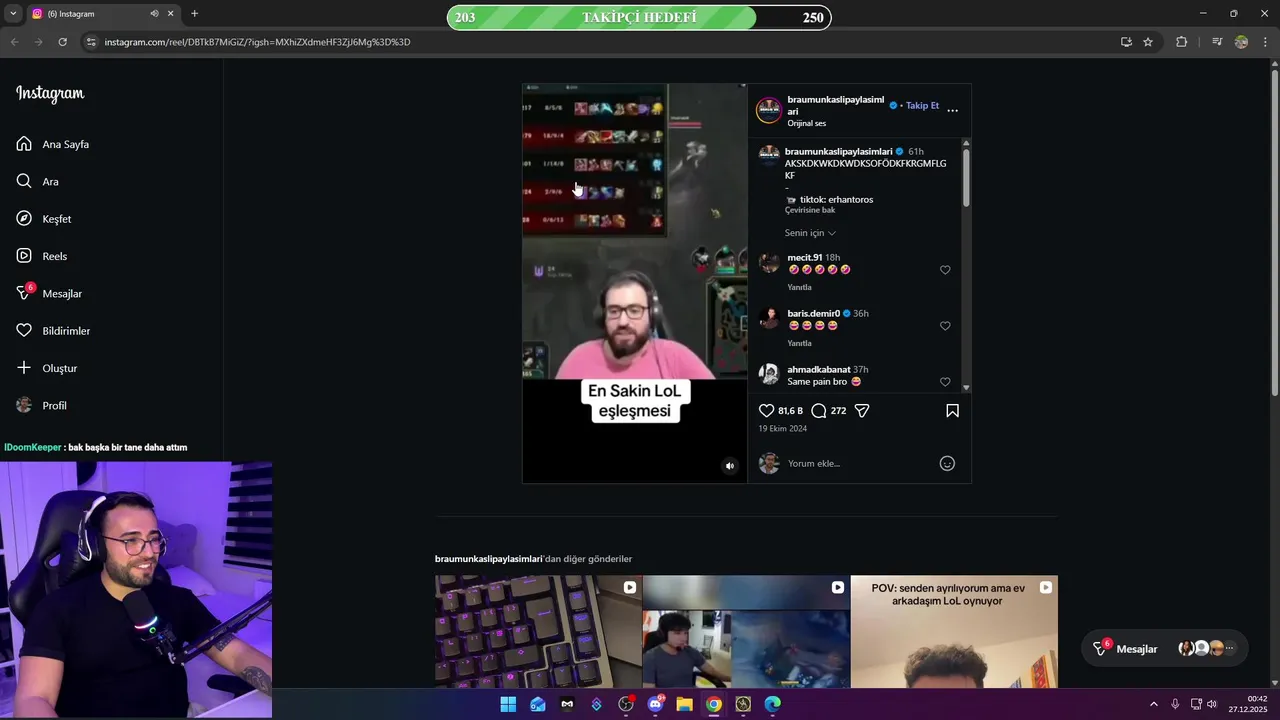
Task: Click Çevirisine bak translation link
Action: point(810,210)
